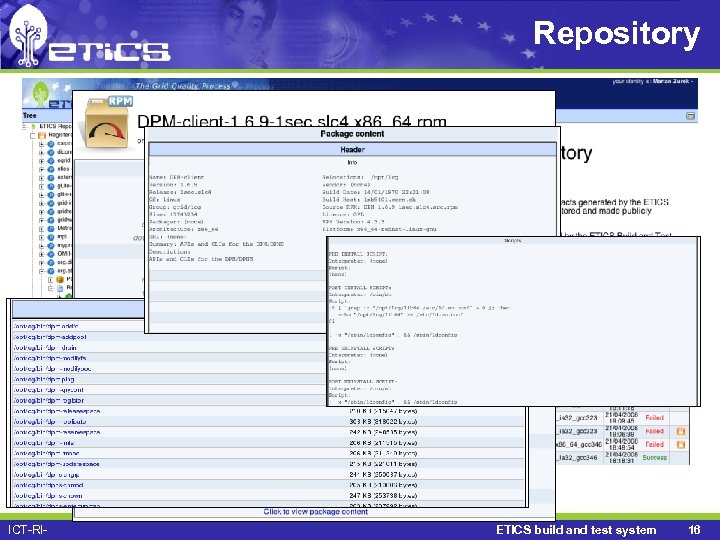720x540 pixels.
Task: Click the blue P icon beside Metro
Action: (51, 228)
